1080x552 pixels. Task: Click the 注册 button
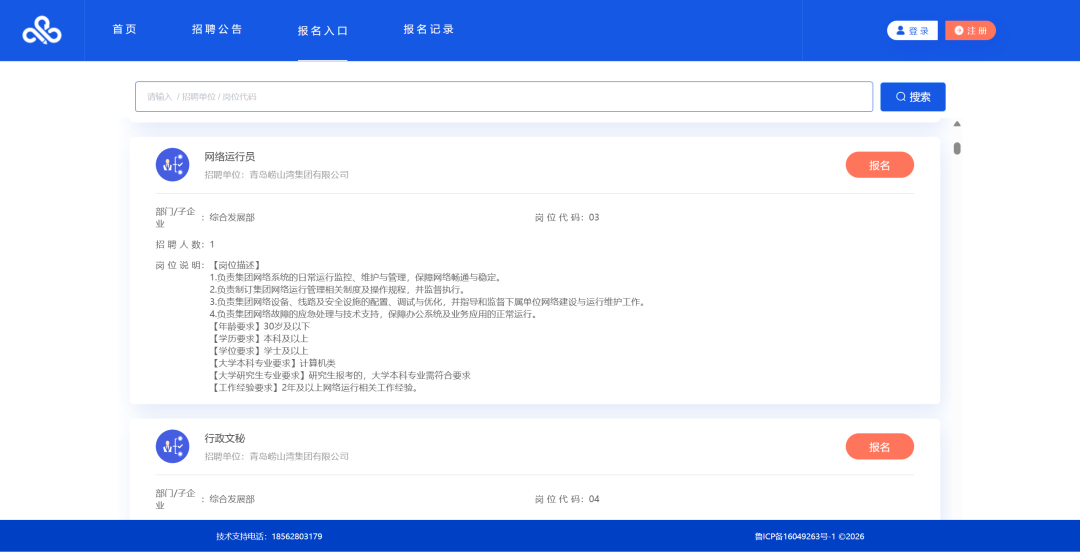tap(970, 30)
